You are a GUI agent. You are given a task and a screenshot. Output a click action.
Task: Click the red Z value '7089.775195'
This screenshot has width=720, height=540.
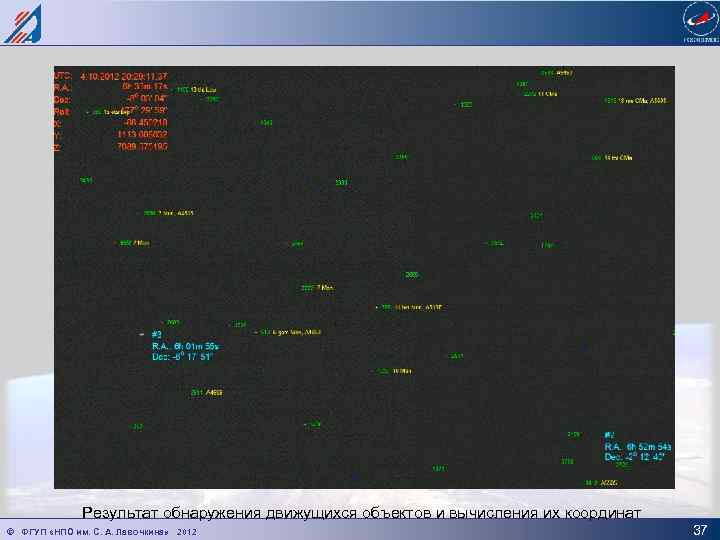point(142,146)
